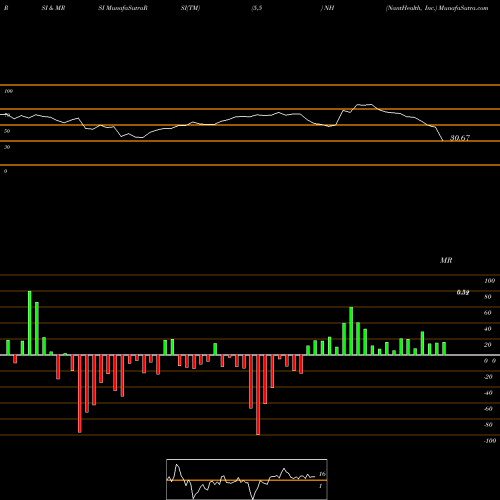Click the 100 axis label on RSI panel
The image size is (500, 500).
(8, 91)
